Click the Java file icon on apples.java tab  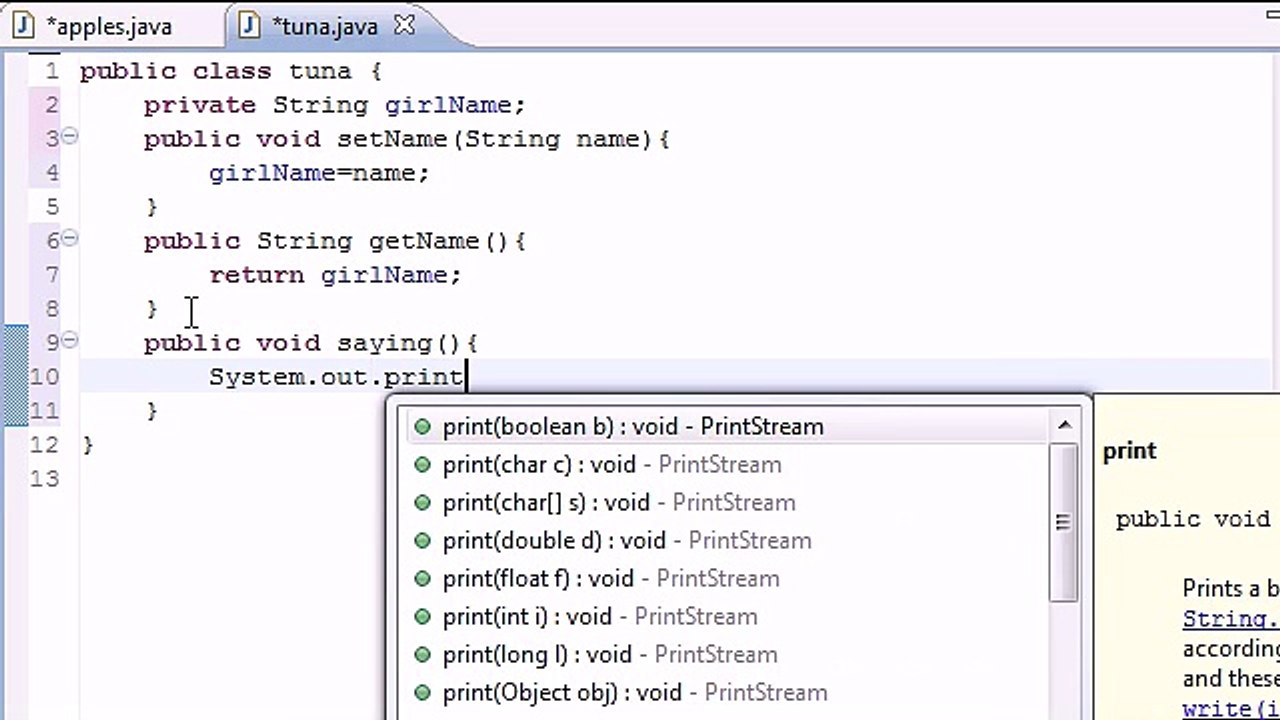click(24, 26)
